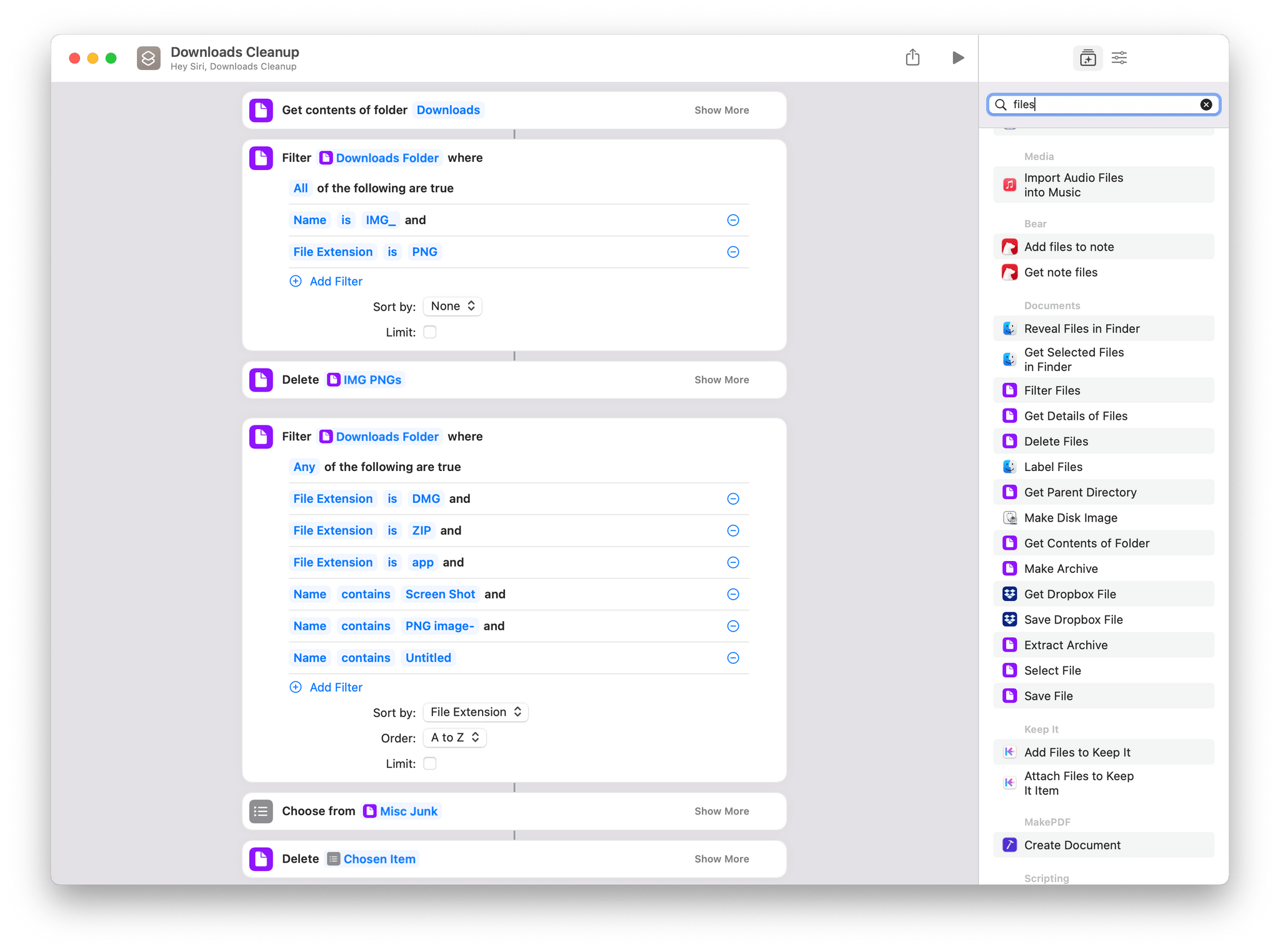The height and width of the screenshot is (952, 1280).
Task: Select the Get Parent Directory action
Action: 1103,492
